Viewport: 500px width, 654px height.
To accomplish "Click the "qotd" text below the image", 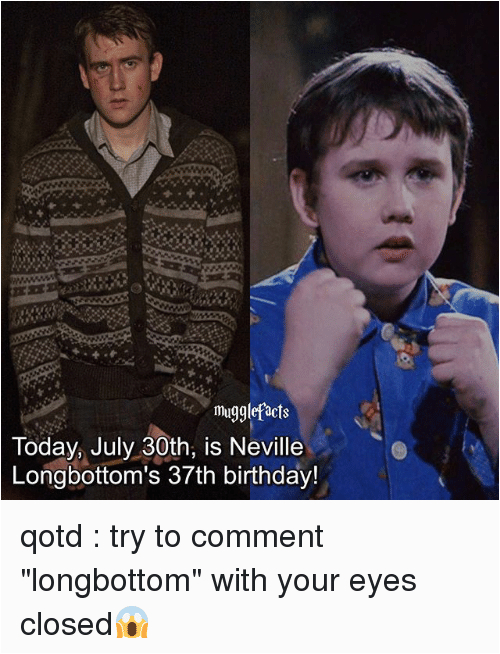I will click(x=51, y=537).
